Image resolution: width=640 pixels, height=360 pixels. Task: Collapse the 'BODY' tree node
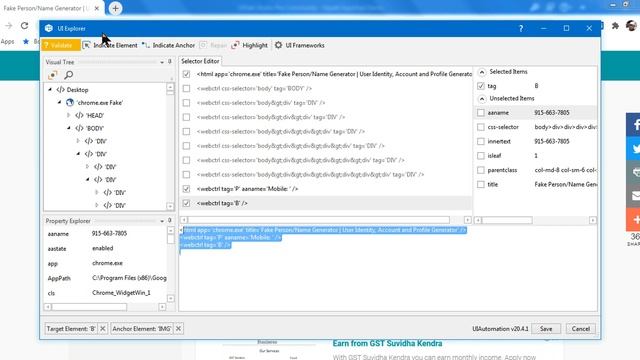[69, 128]
